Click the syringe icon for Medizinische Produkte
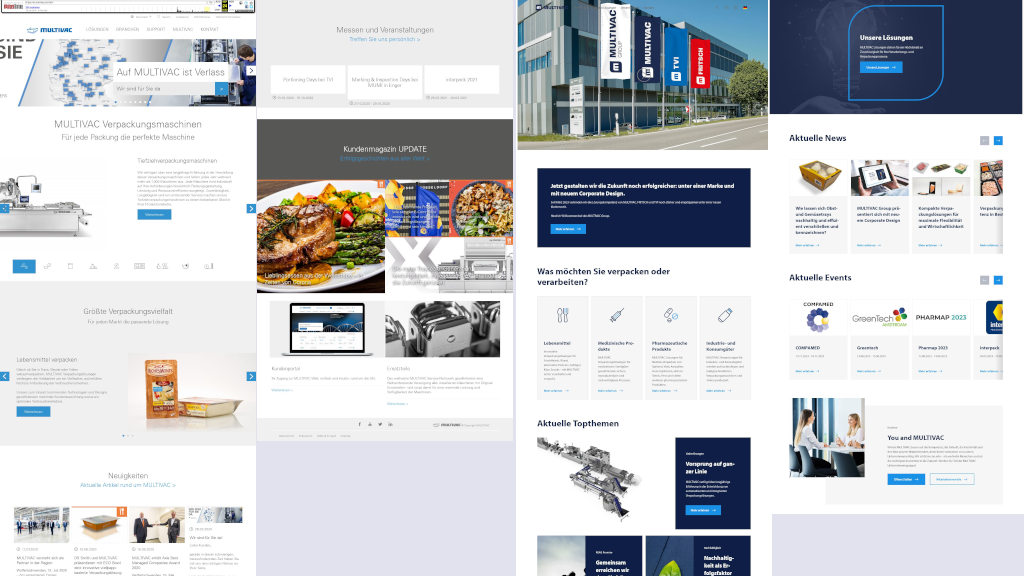Viewport: 1024px width, 576px height. tap(616, 315)
